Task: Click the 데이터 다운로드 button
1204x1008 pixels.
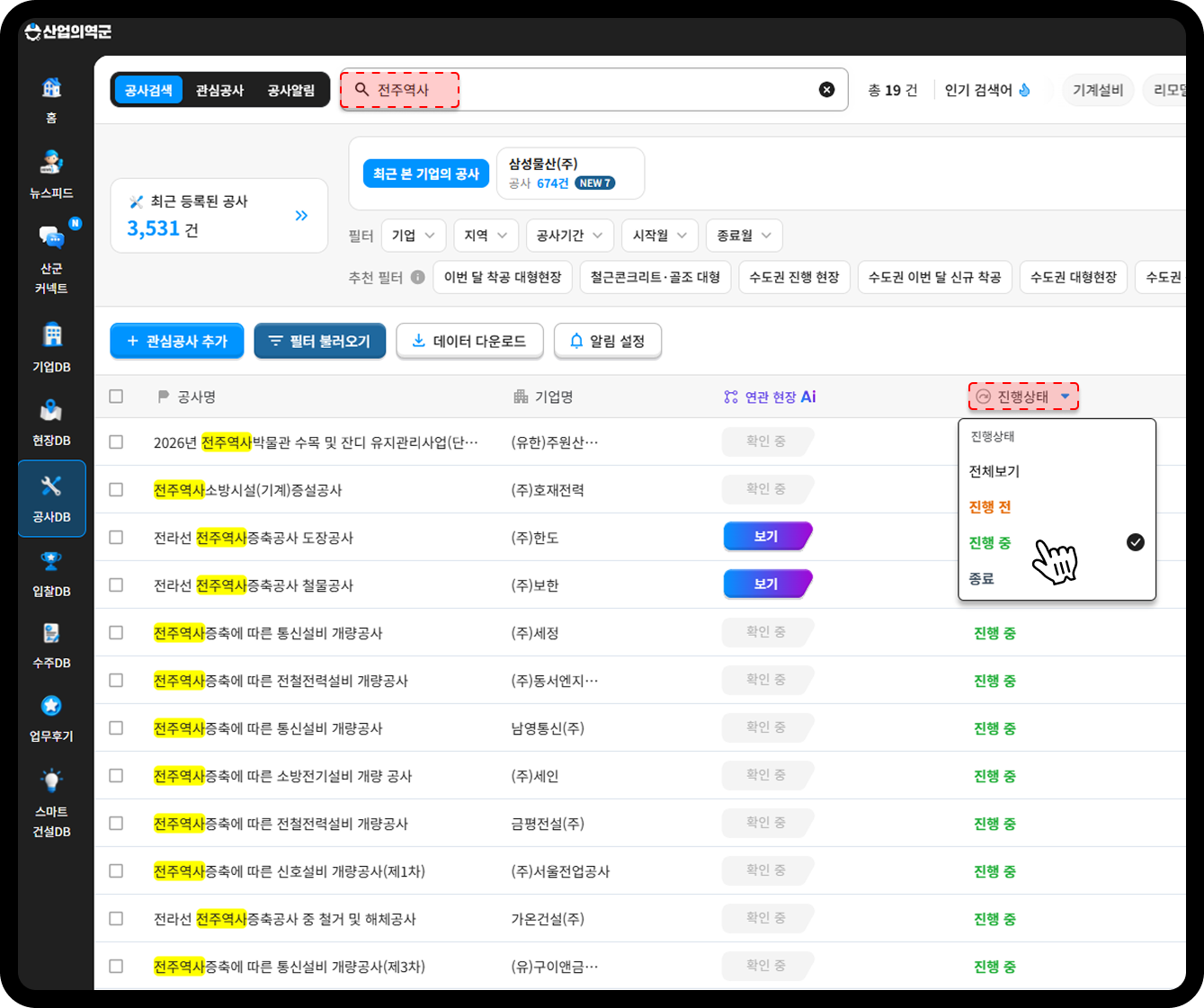Action: pyautogui.click(x=469, y=341)
